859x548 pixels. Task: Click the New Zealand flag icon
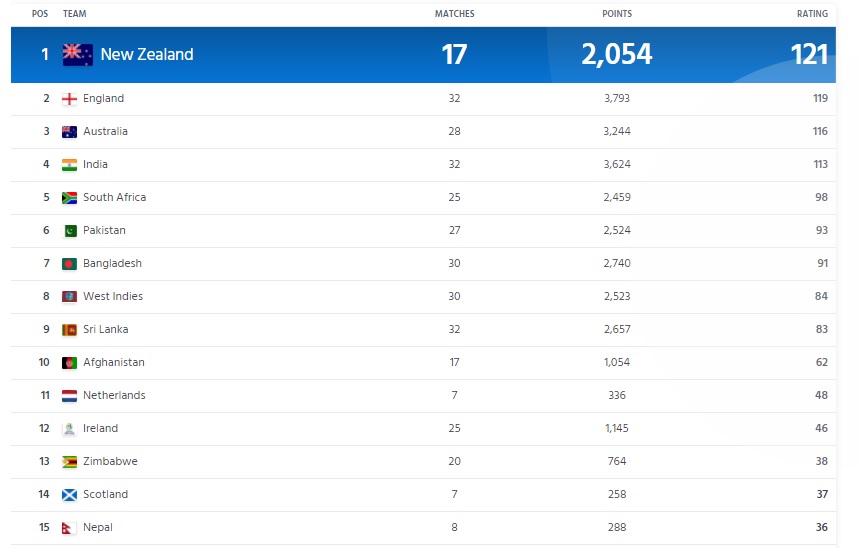pos(77,55)
